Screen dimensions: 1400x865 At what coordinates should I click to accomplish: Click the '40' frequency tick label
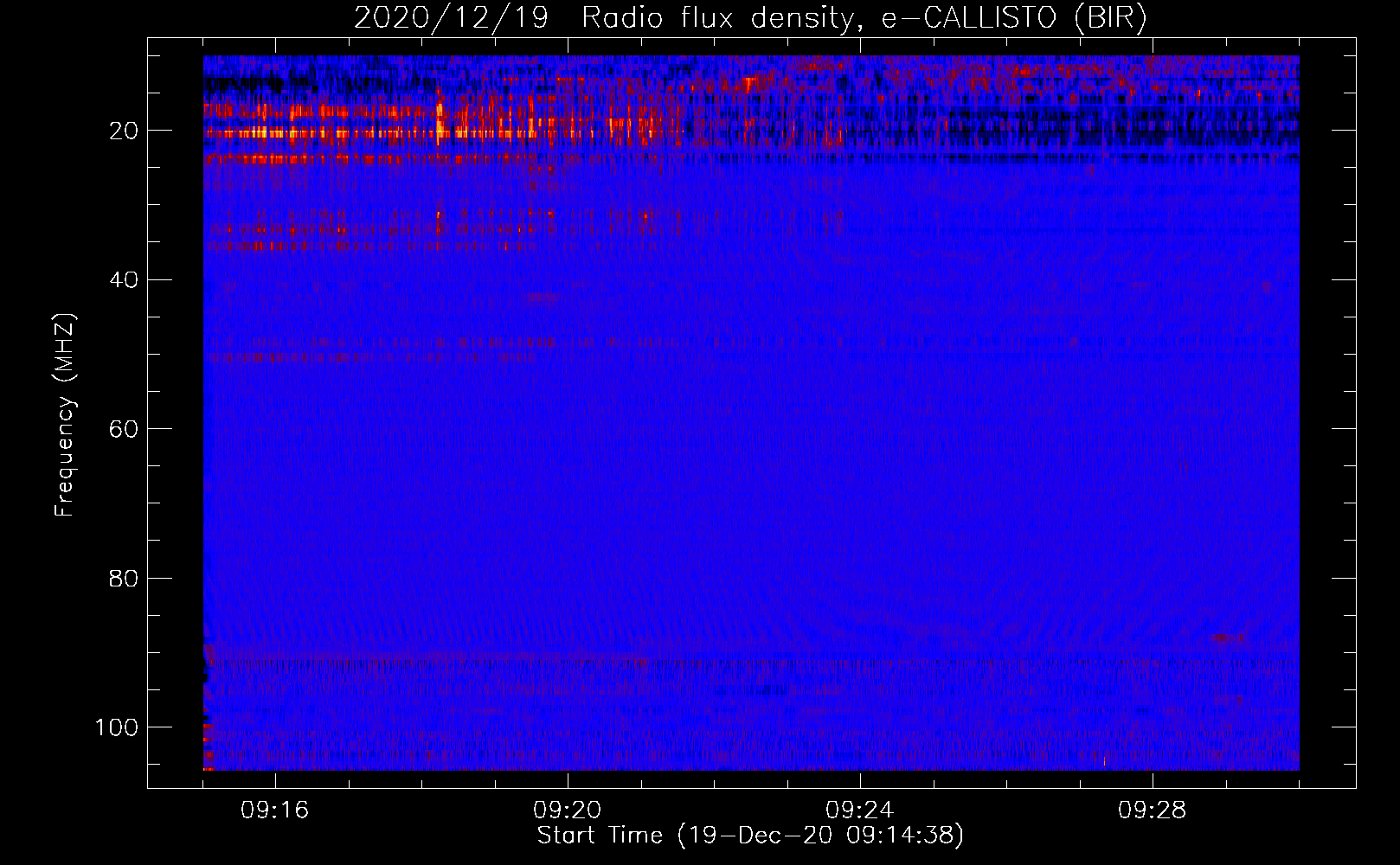click(x=124, y=280)
